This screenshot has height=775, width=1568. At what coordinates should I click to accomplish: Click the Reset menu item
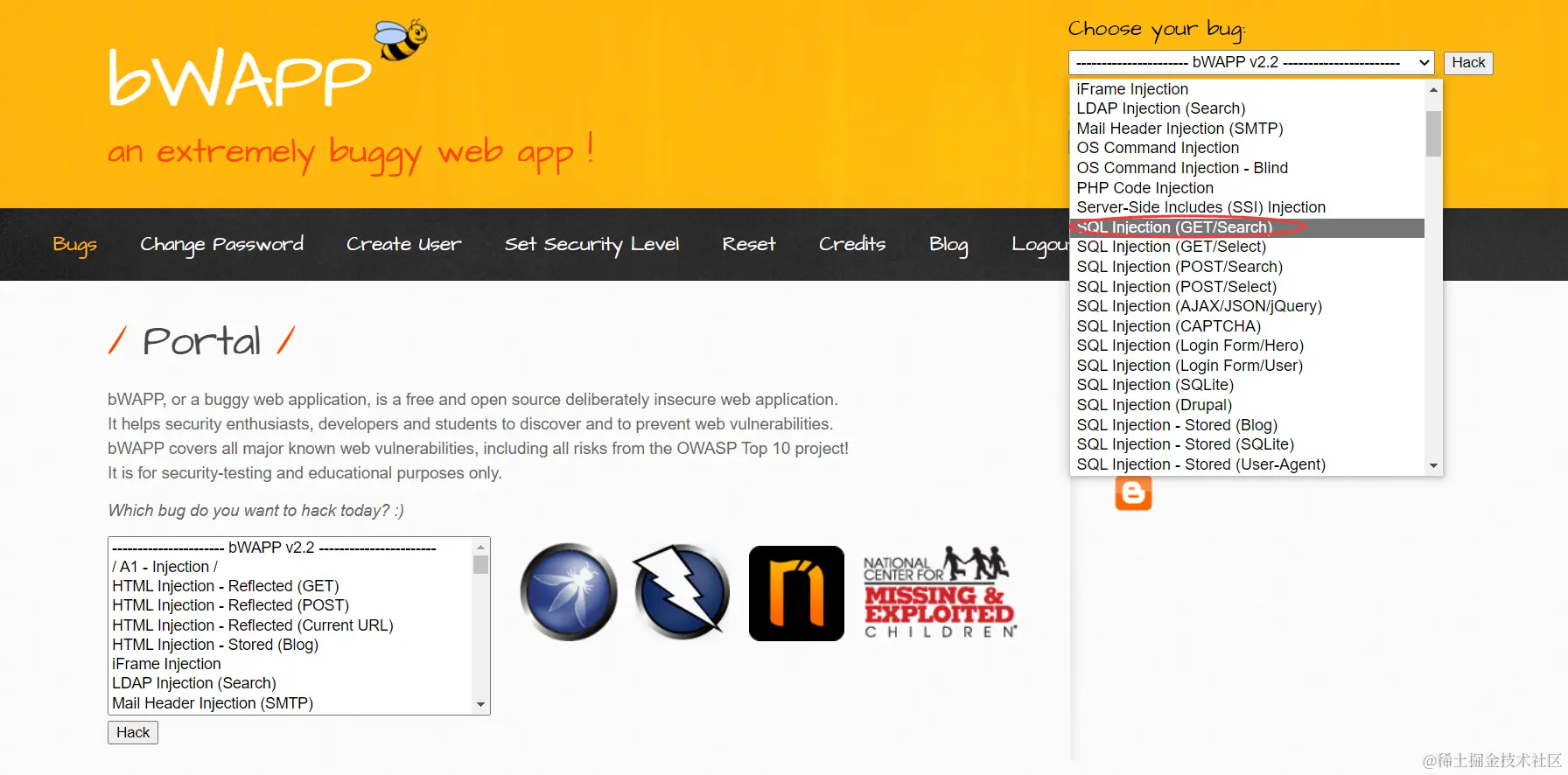coord(749,244)
